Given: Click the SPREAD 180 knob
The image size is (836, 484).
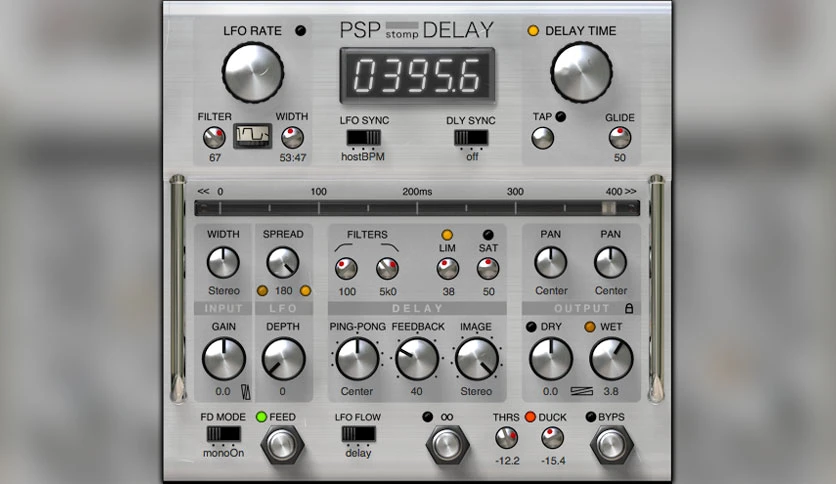Looking at the screenshot, I should (x=283, y=263).
